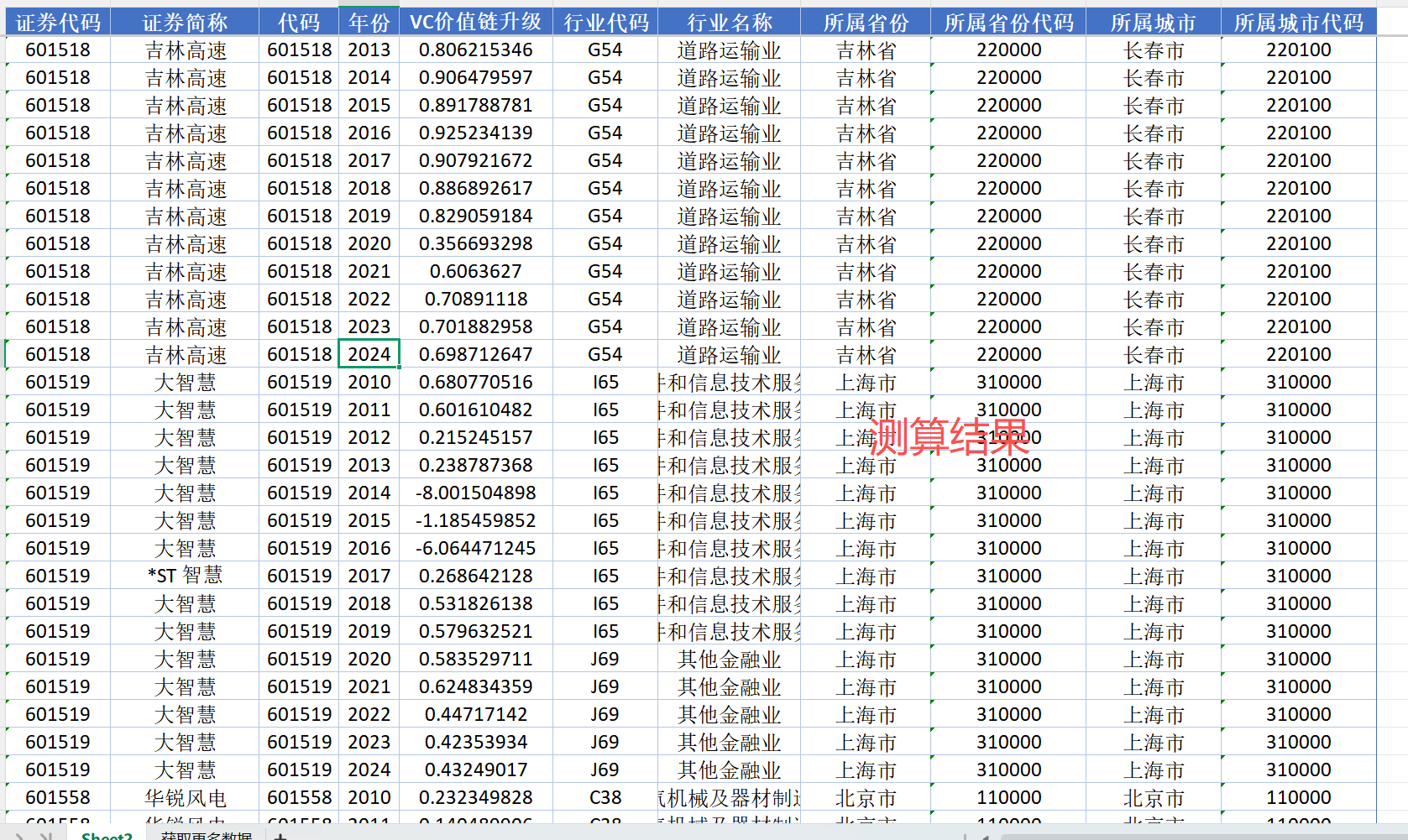
Task: Select the 所属城市 header cell
Action: point(1154,23)
